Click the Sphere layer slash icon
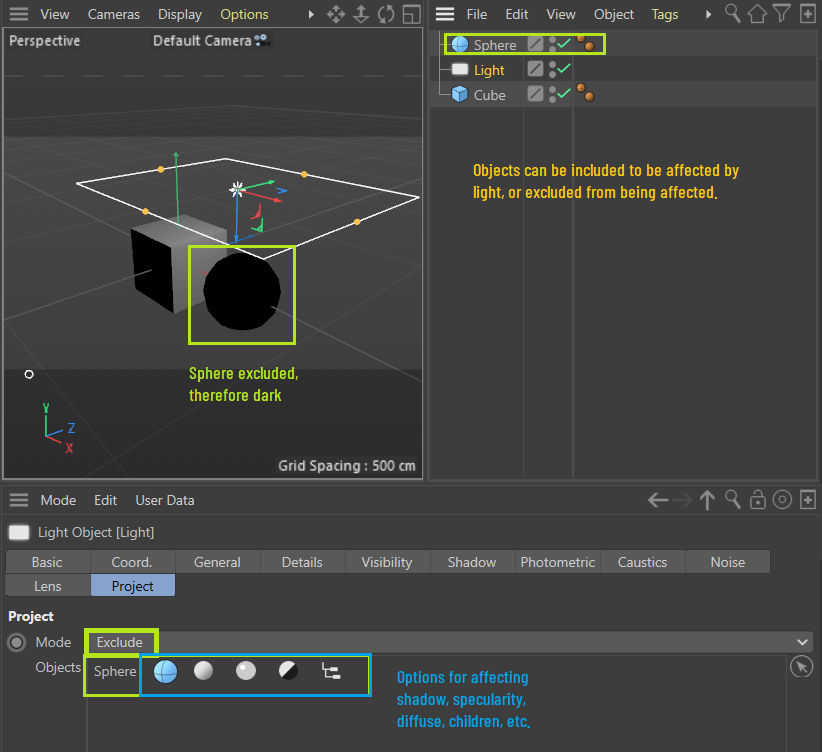Screen dimensions: 822x752 click(535, 44)
